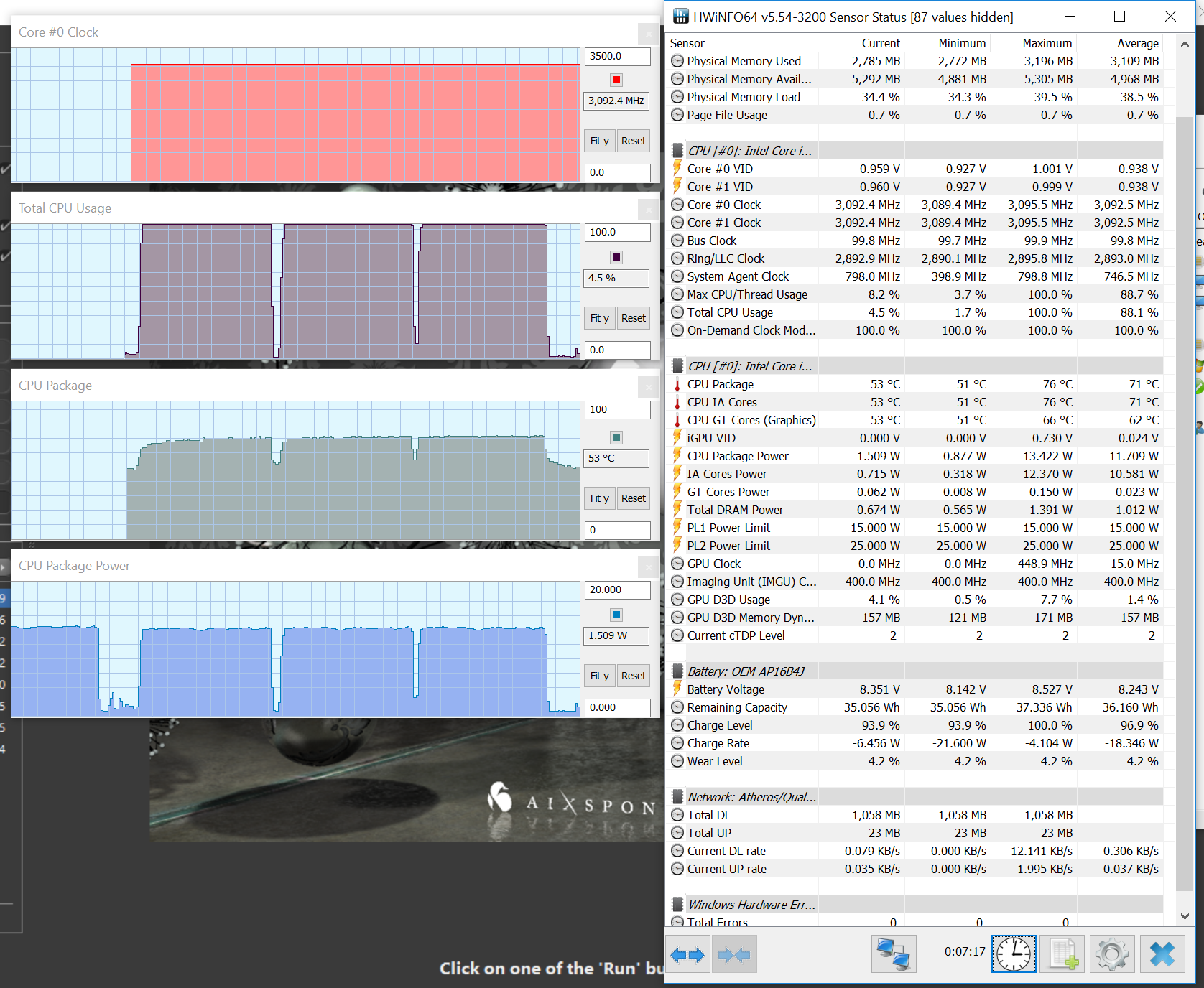Click the Maximum column header
1204x988 pixels.
click(x=1033, y=43)
